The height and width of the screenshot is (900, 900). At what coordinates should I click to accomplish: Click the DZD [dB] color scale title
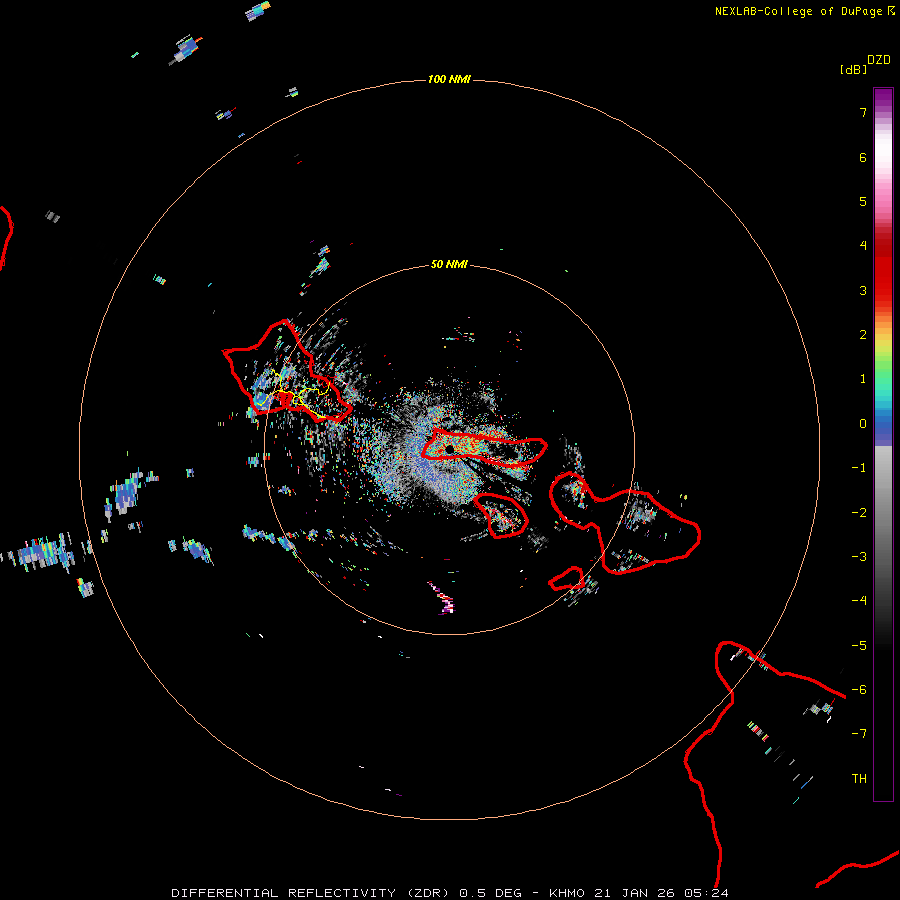pos(865,64)
